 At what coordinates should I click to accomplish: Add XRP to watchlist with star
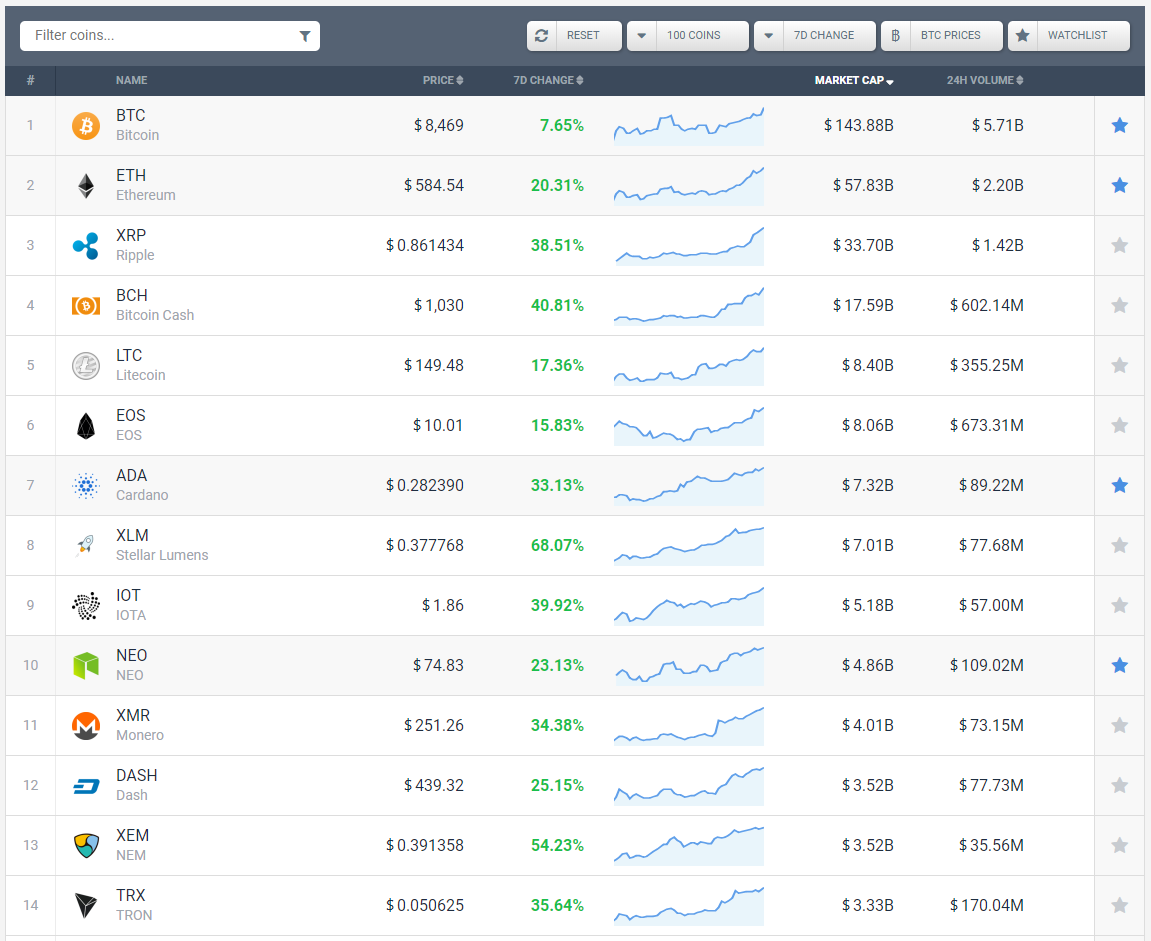point(1119,245)
